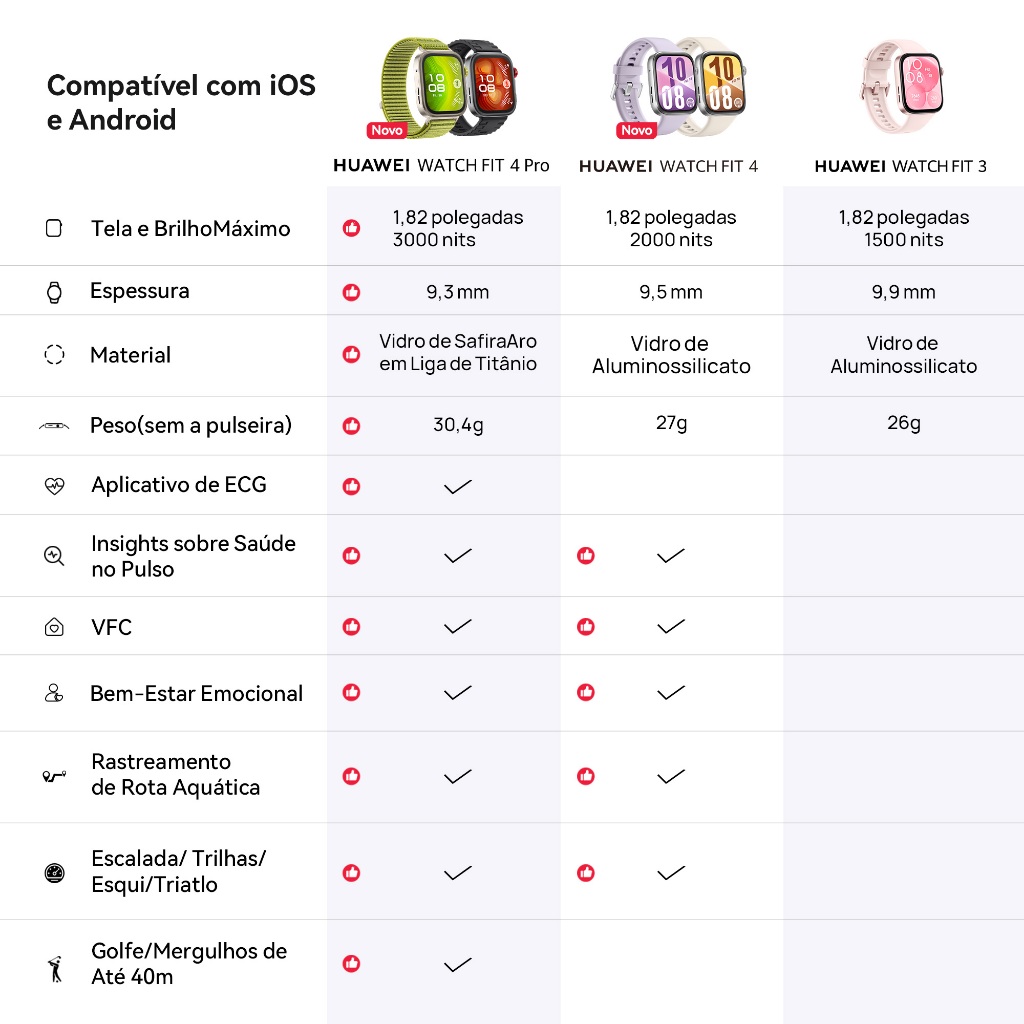Click the screen icon beside Tela e BrilhoMáximo
Image resolution: width=1024 pixels, height=1024 pixels.
tap(54, 228)
